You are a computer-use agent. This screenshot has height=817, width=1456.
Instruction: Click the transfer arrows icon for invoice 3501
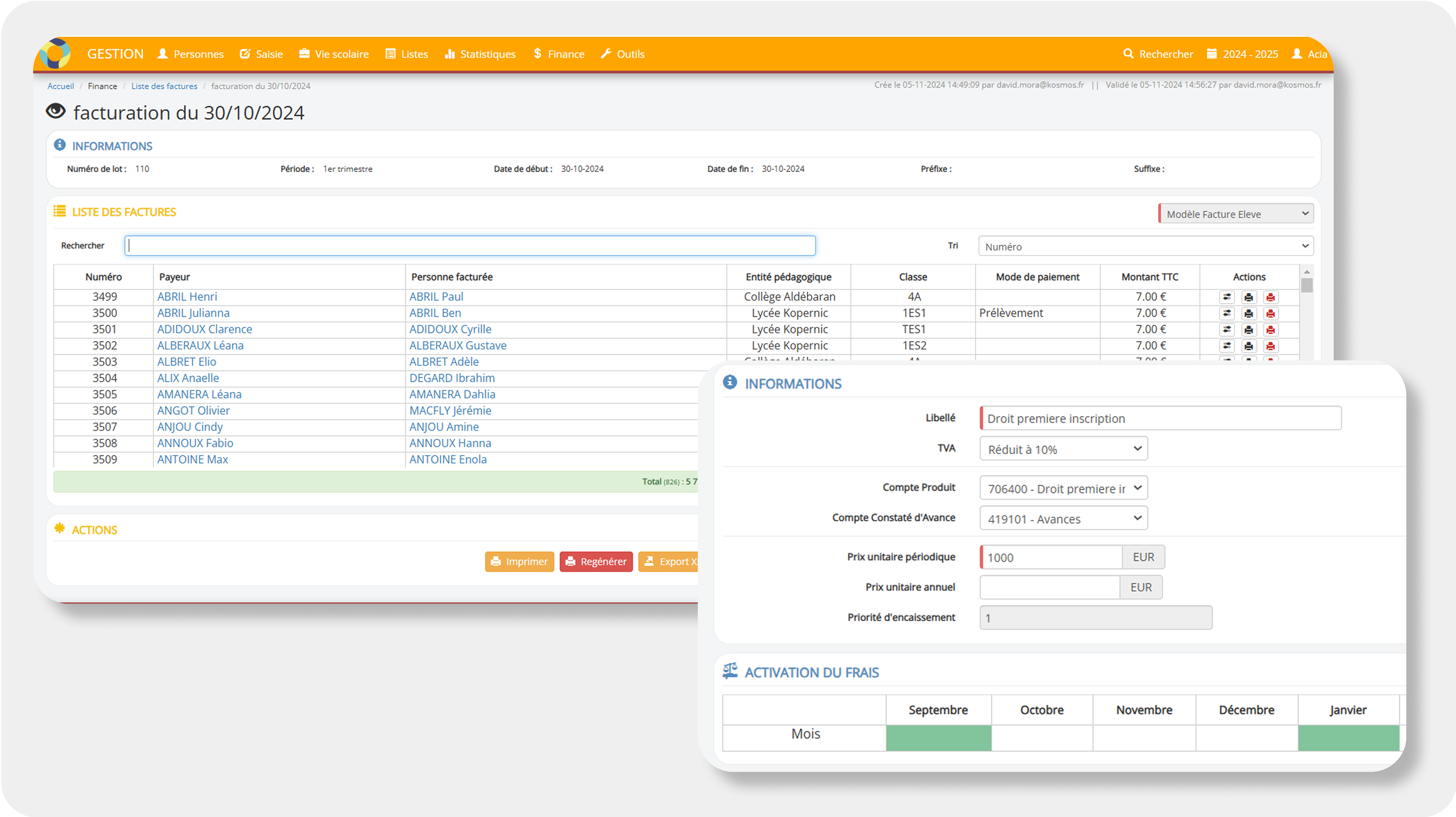click(1226, 330)
